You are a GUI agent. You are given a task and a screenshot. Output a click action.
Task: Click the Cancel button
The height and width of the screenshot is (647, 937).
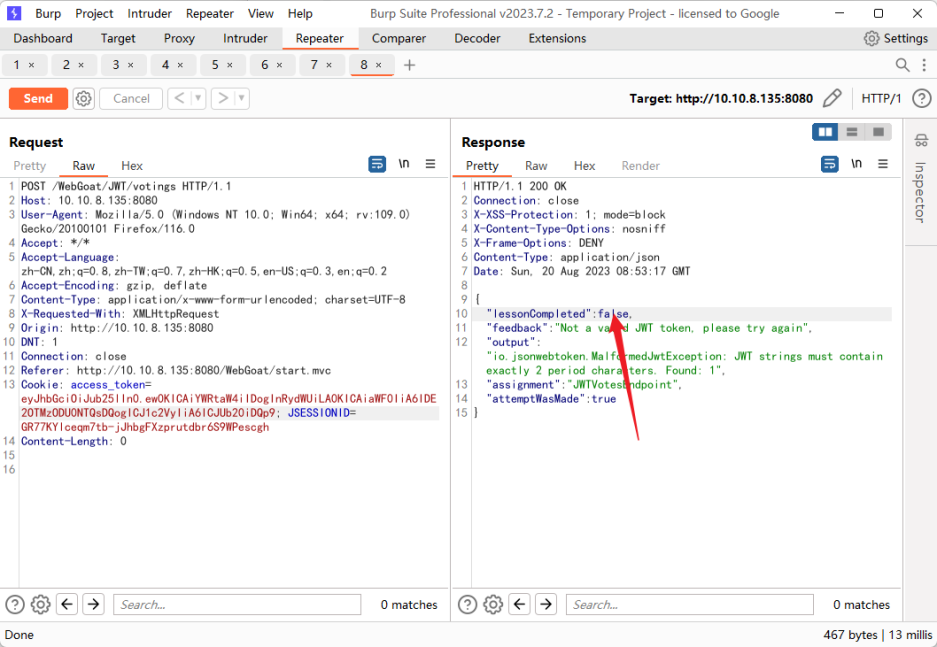pyautogui.click(x=131, y=99)
